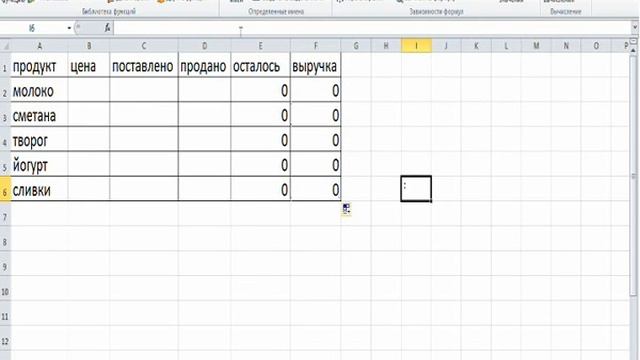Image resolution: width=640 pixels, height=360 pixels.
Task: Select column A header
Action: [39, 46]
